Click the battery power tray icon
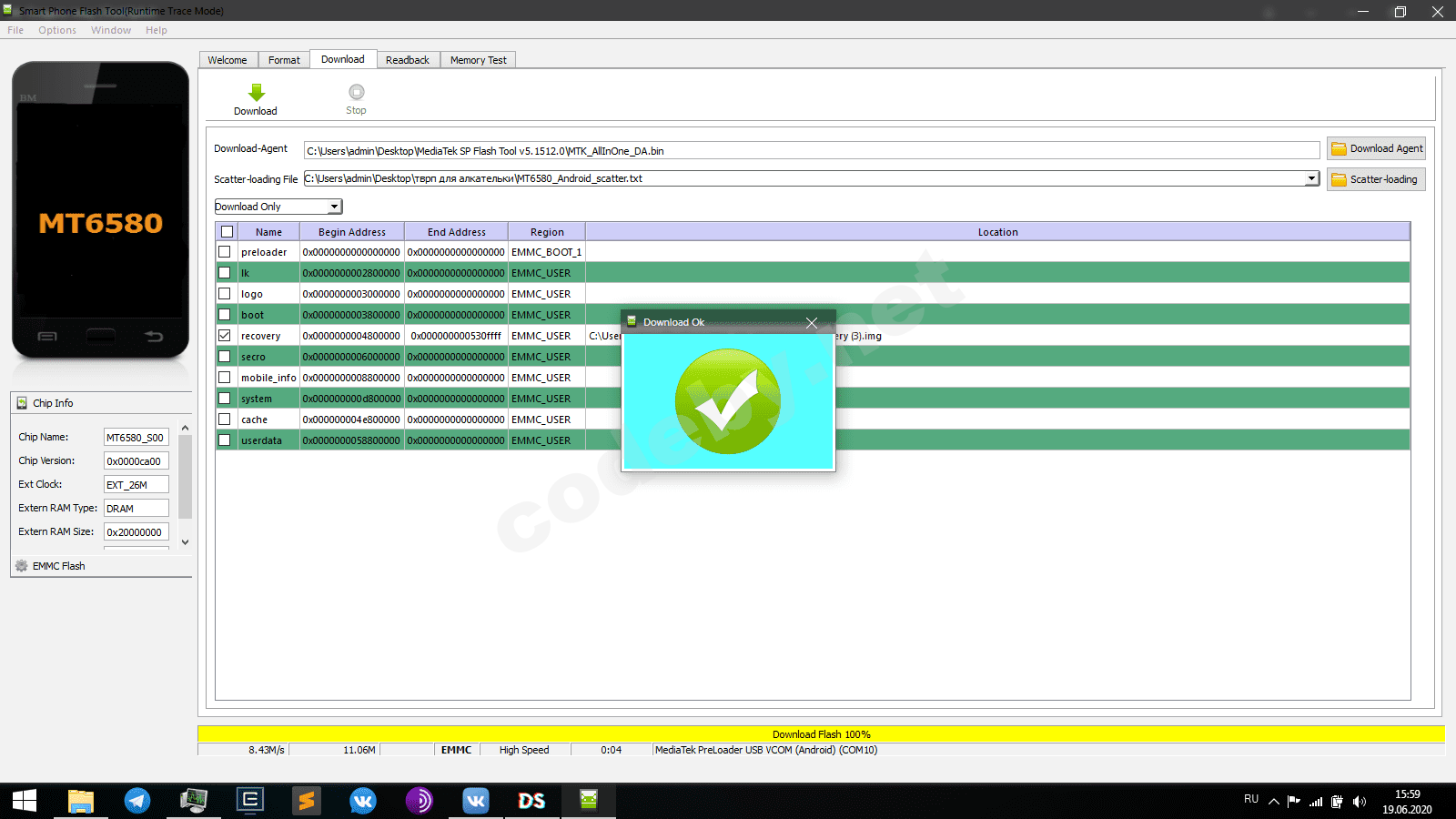 point(1337,802)
